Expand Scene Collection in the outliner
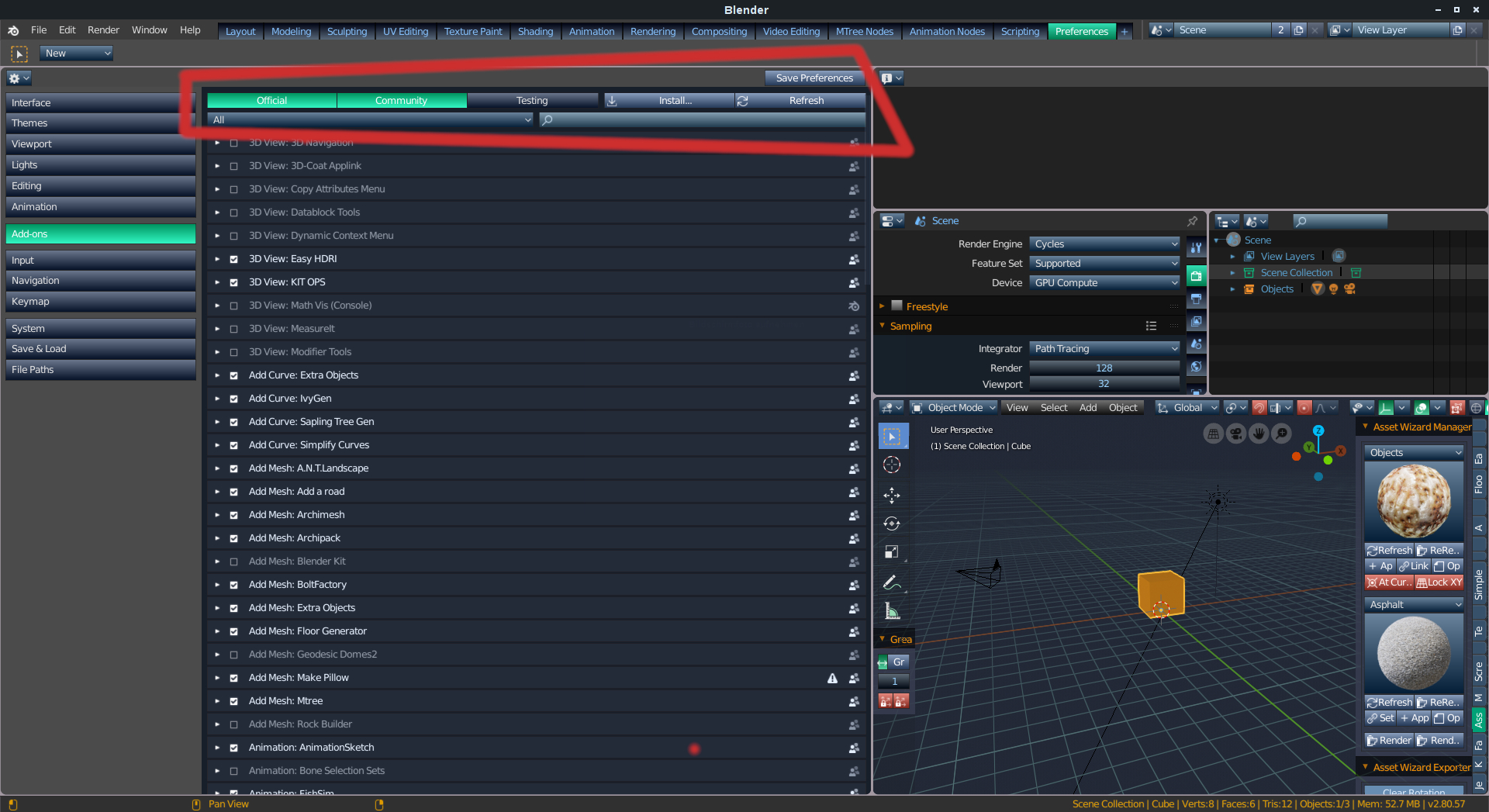The width and height of the screenshot is (1489, 812). (1232, 273)
